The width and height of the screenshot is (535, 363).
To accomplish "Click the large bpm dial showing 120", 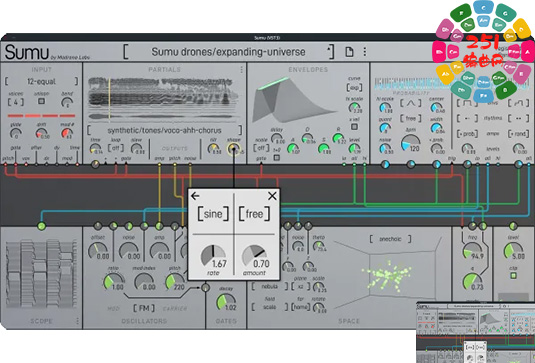I will 410,144.
